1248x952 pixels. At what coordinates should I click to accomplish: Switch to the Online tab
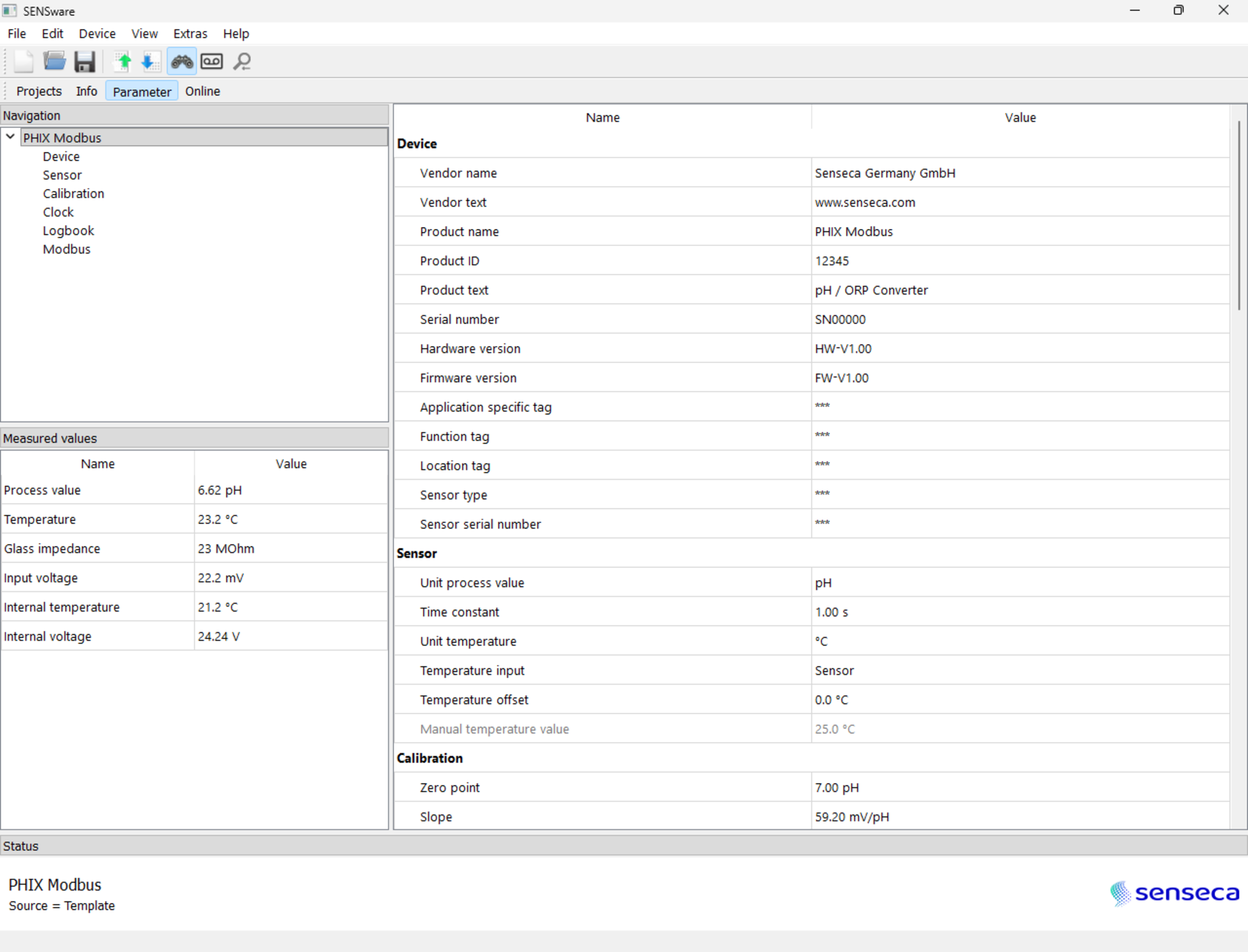tap(203, 91)
